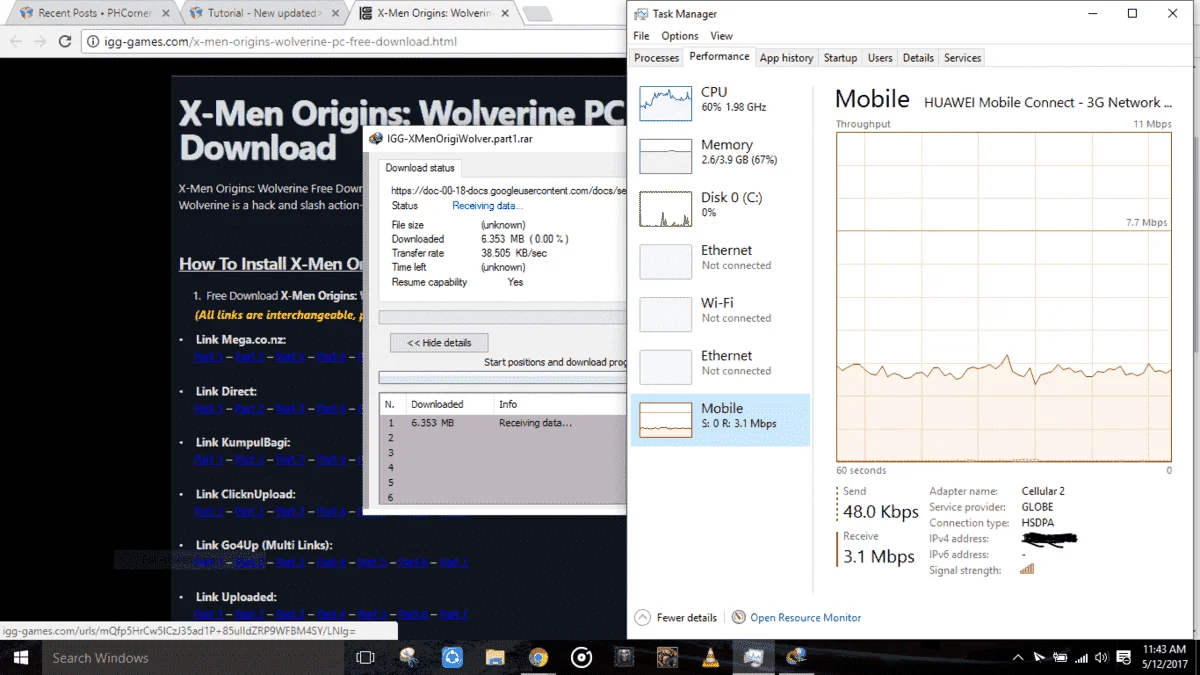Switch to the Startup tab
Viewport: 1200px width, 675px height.
tap(840, 58)
